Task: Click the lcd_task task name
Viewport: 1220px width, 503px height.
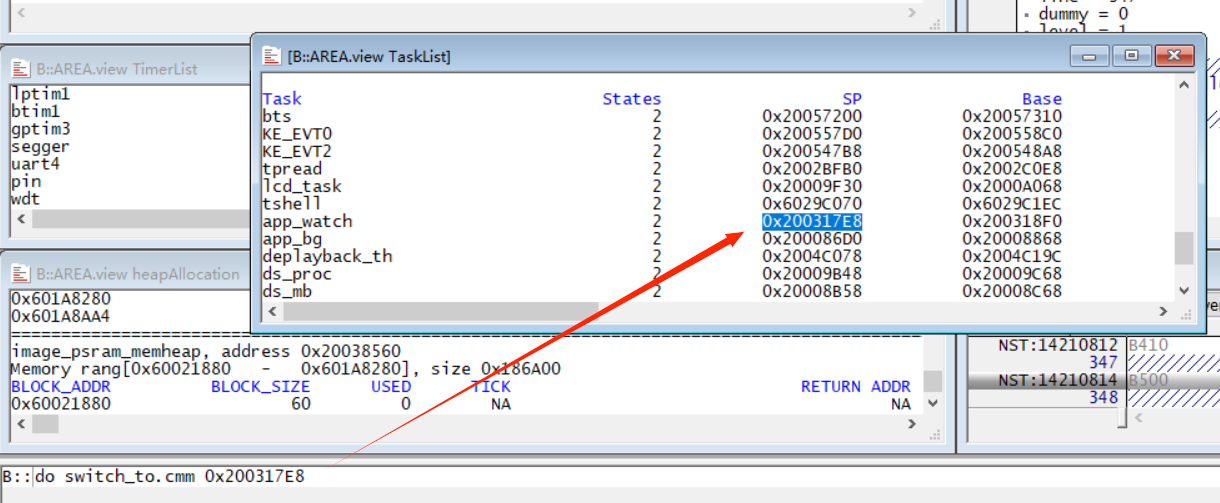Action: click(302, 186)
